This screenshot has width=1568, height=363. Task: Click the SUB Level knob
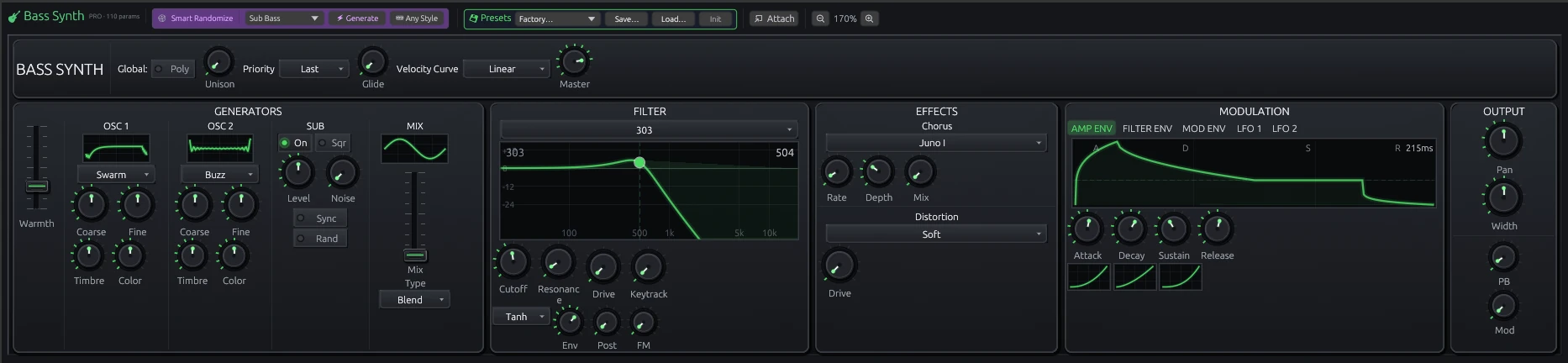point(298,172)
